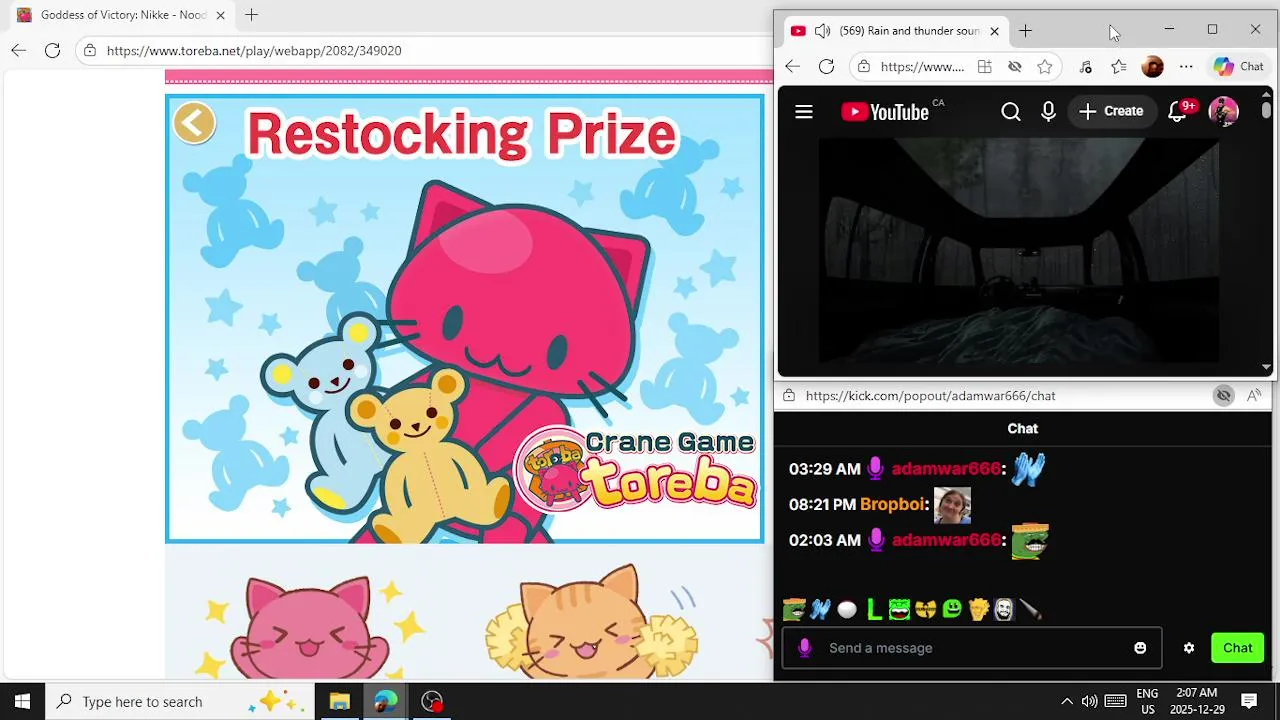This screenshot has width=1280, height=720.
Task: Open Favorites list in YouTube window toolbar
Action: (1119, 67)
